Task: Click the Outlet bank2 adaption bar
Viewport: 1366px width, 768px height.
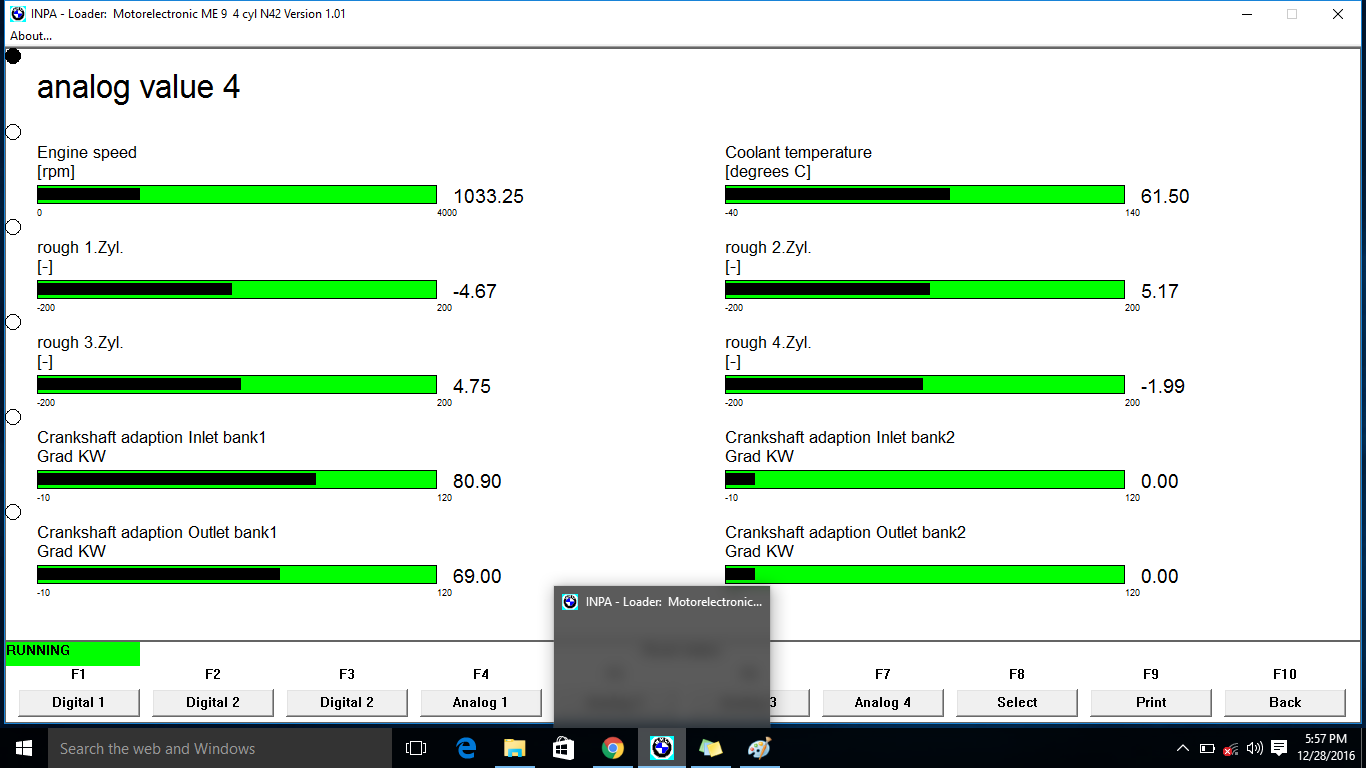Action: click(x=925, y=574)
